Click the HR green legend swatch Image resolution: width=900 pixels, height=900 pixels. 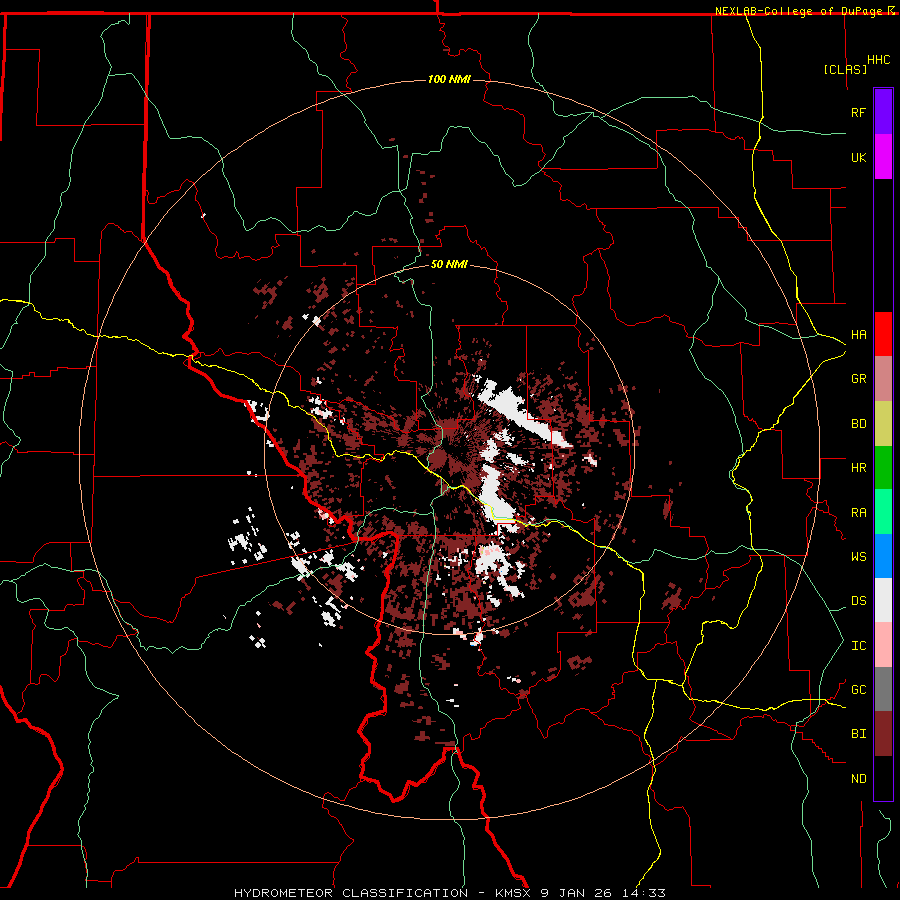click(883, 468)
